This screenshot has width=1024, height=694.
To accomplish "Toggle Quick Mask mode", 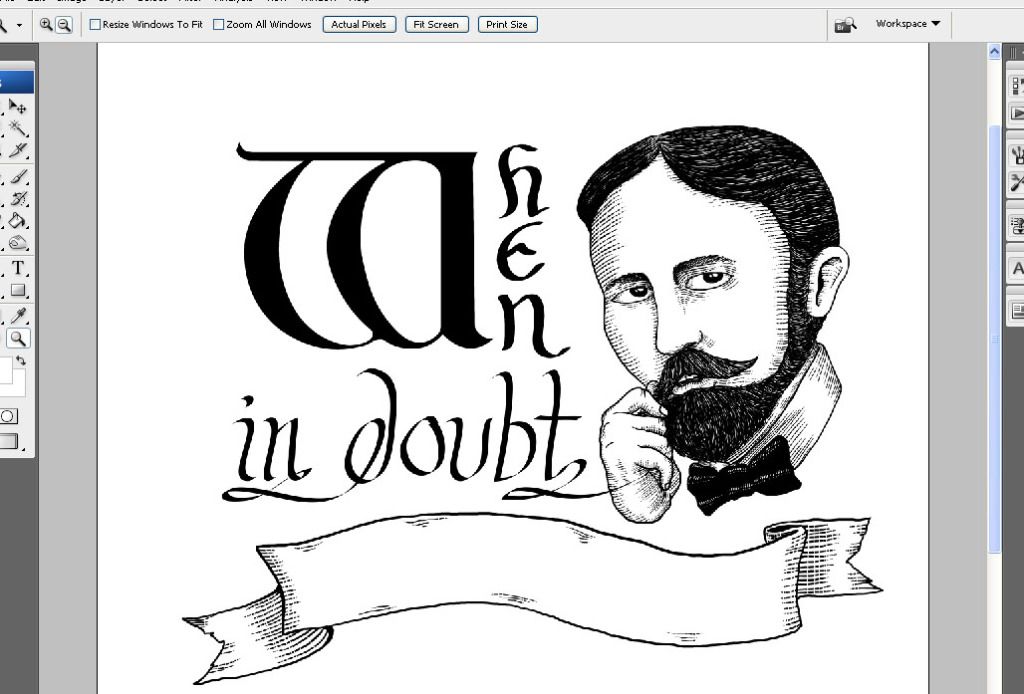I will click(x=8, y=416).
